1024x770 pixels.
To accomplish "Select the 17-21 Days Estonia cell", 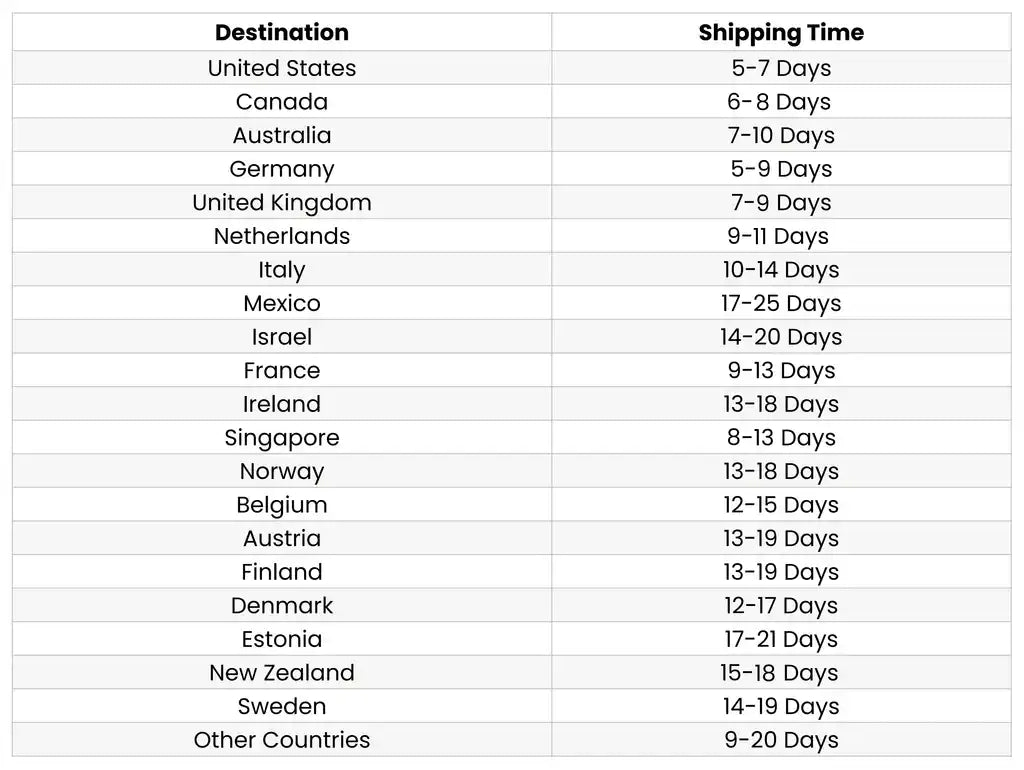I will click(781, 639).
